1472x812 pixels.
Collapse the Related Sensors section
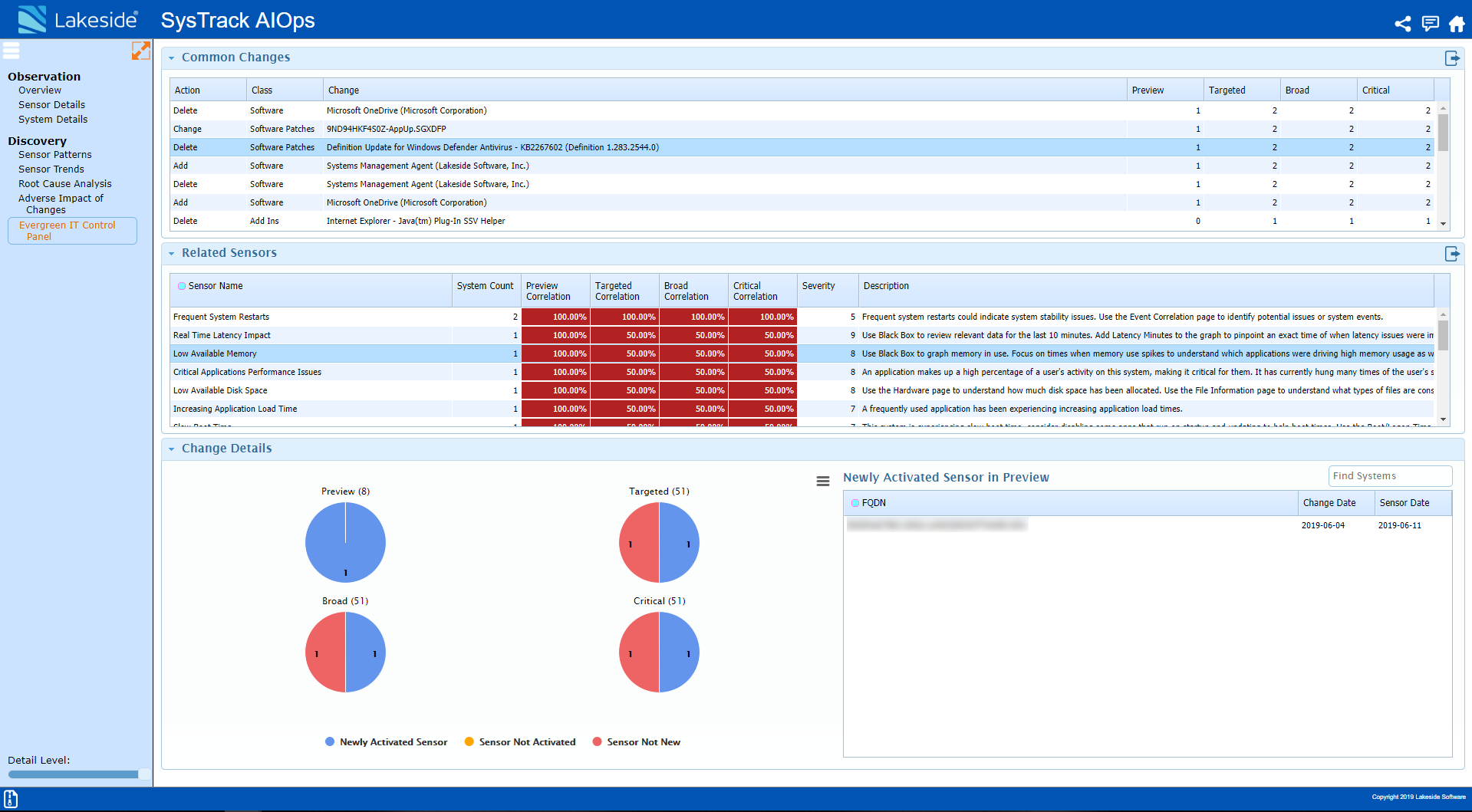click(x=172, y=253)
